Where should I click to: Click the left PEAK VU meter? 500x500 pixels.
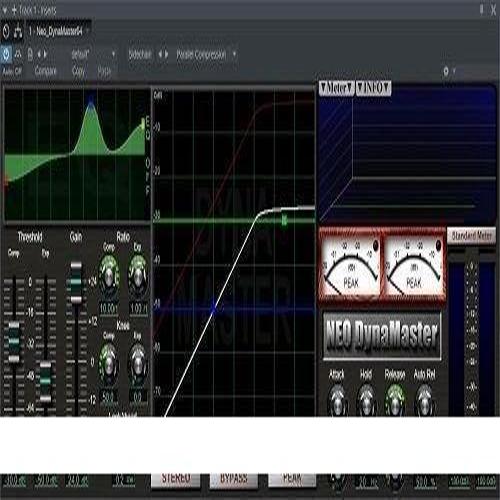[x=350, y=266]
